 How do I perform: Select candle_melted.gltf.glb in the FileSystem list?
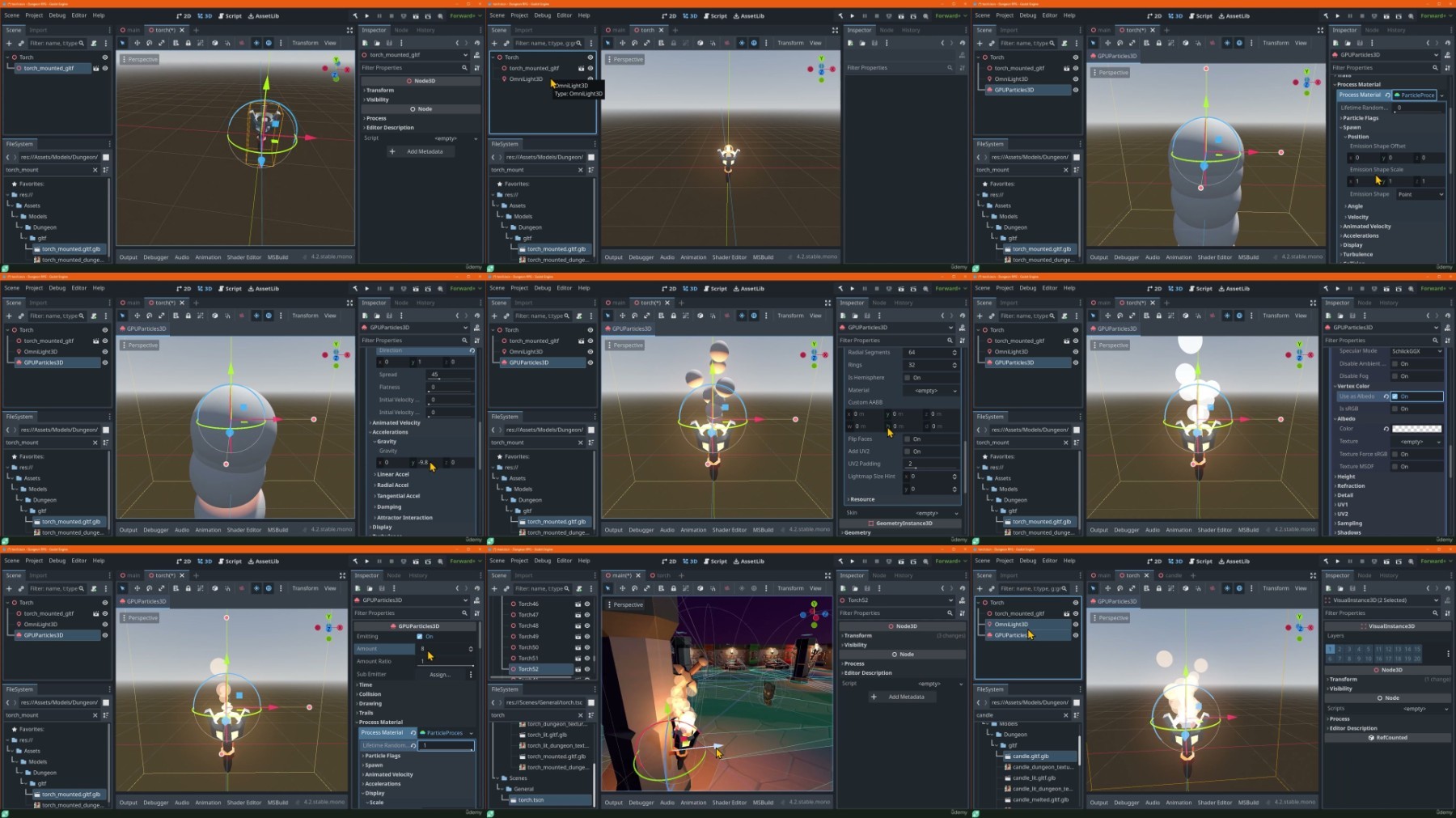pyautogui.click(x=1039, y=799)
